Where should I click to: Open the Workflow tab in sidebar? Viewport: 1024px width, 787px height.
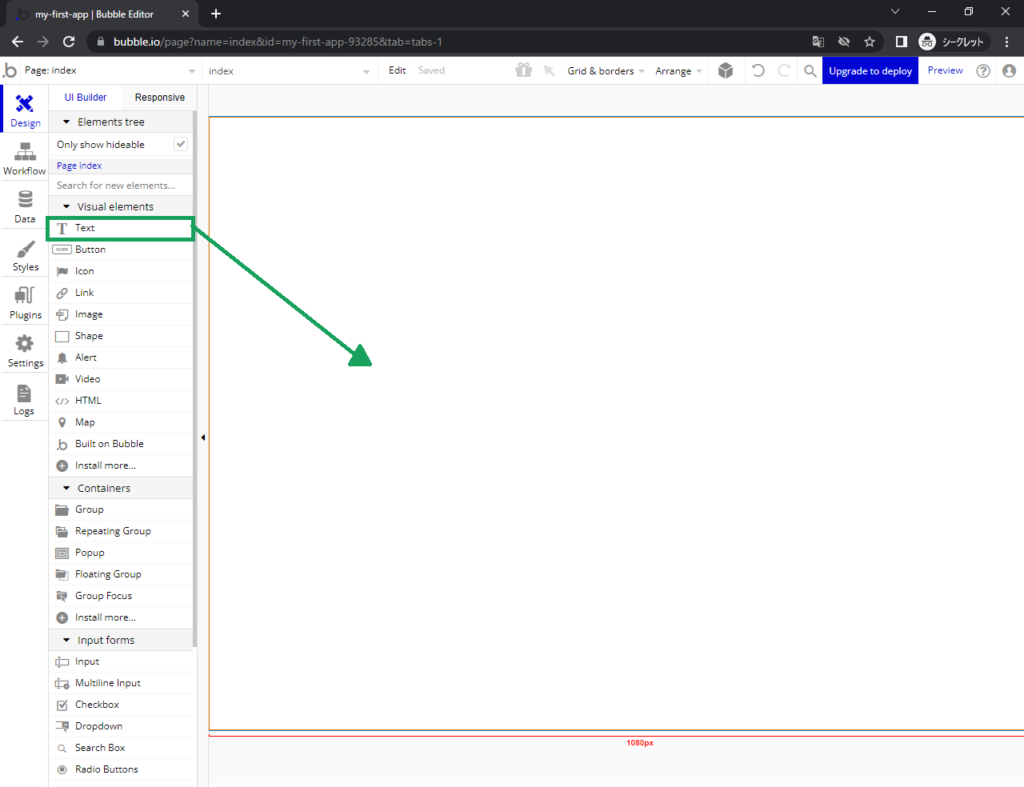(x=24, y=158)
